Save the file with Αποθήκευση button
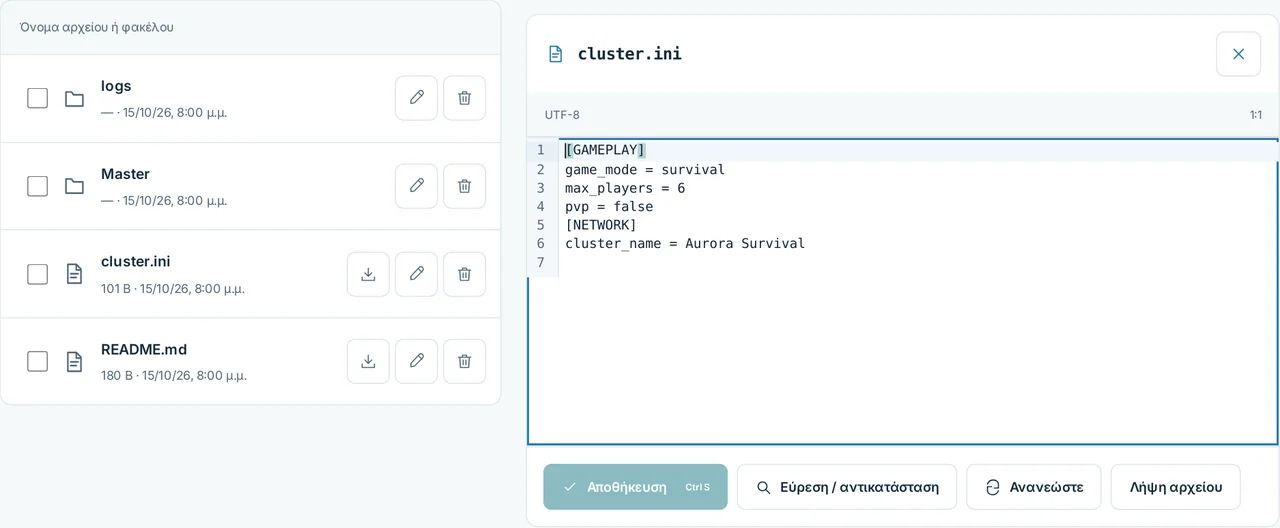 [635, 487]
